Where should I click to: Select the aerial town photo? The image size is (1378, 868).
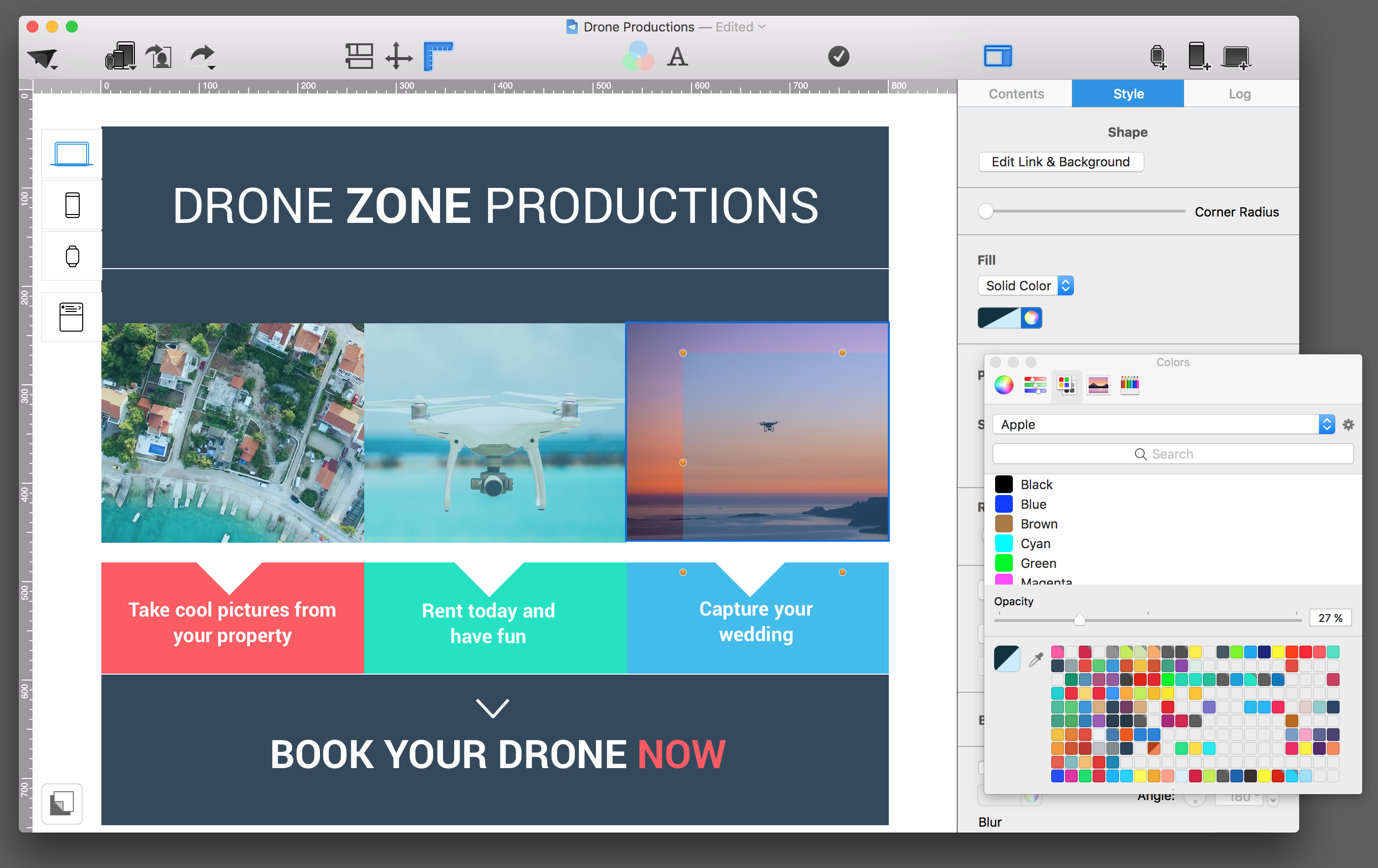click(x=232, y=433)
